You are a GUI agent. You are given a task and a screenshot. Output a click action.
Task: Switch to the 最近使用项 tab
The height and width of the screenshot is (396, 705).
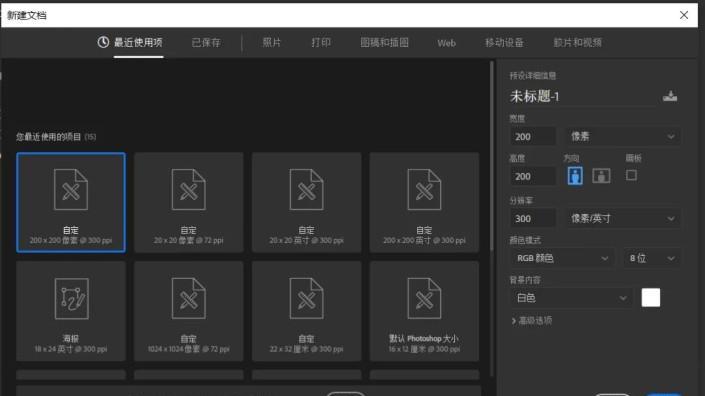(x=138, y=43)
